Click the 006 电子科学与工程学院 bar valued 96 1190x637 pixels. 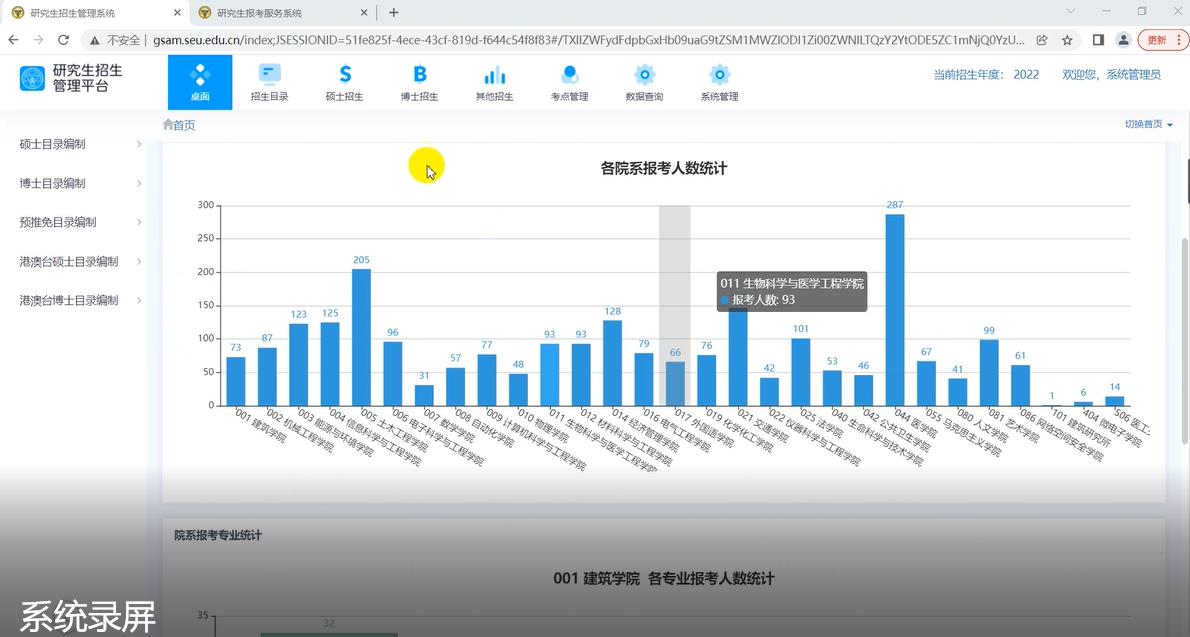pos(393,374)
